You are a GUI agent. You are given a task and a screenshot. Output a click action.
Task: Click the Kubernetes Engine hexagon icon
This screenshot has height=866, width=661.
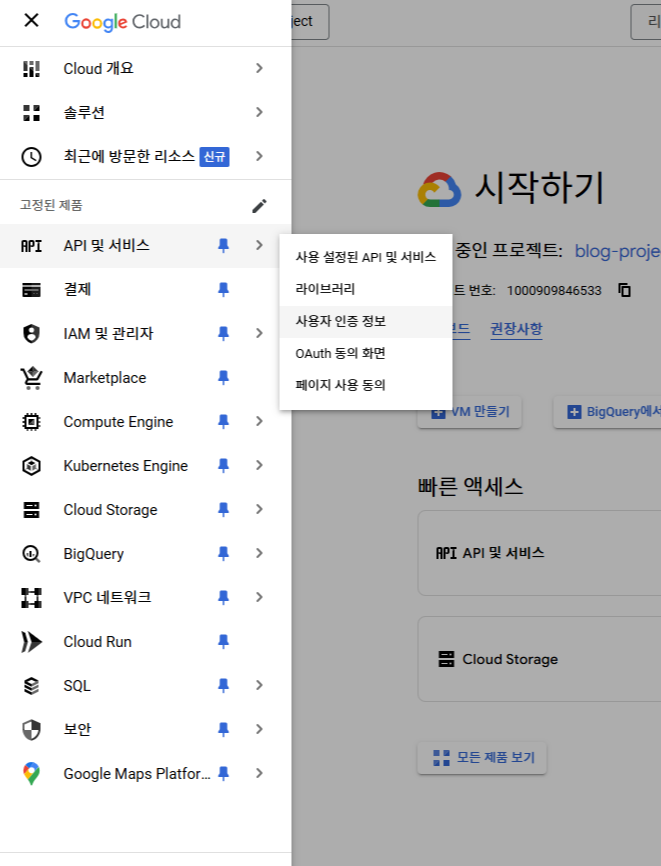point(31,466)
